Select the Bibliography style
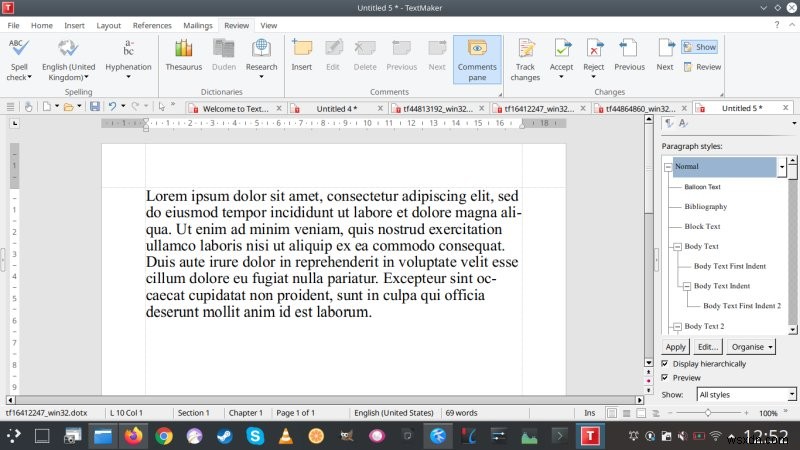Viewport: 800px width, 450px height. tap(706, 207)
